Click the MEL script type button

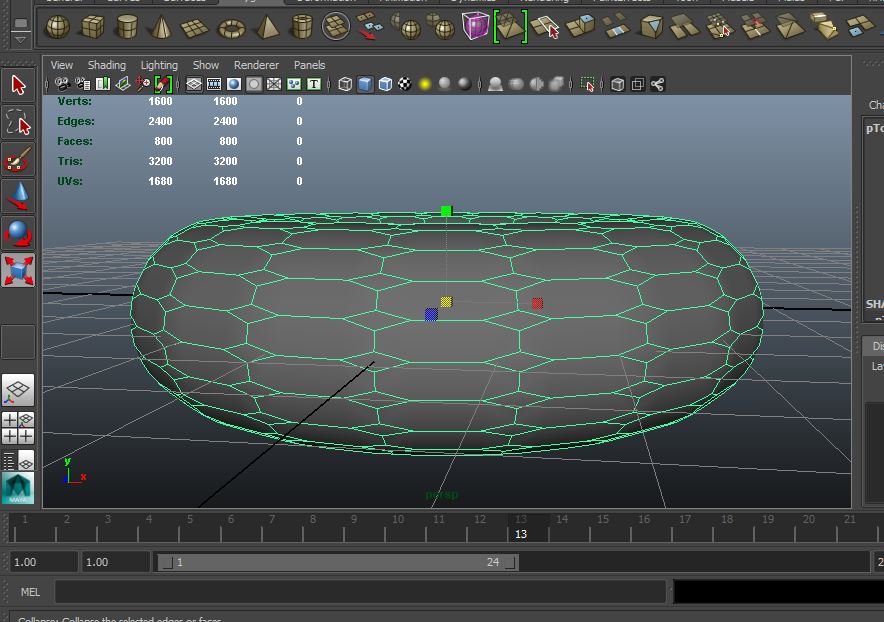[x=30, y=592]
